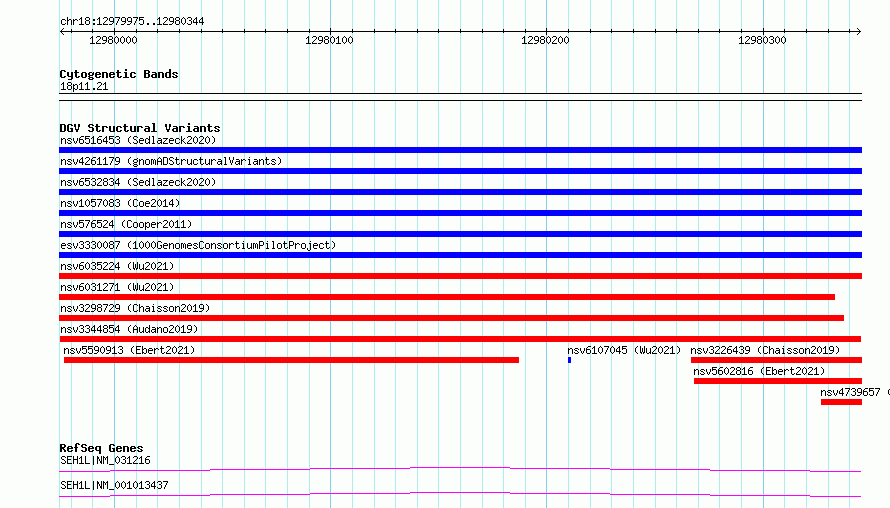
Task: Open variant nsv4261179 (gnomADStructuralVariants) label
Action: 171,161
